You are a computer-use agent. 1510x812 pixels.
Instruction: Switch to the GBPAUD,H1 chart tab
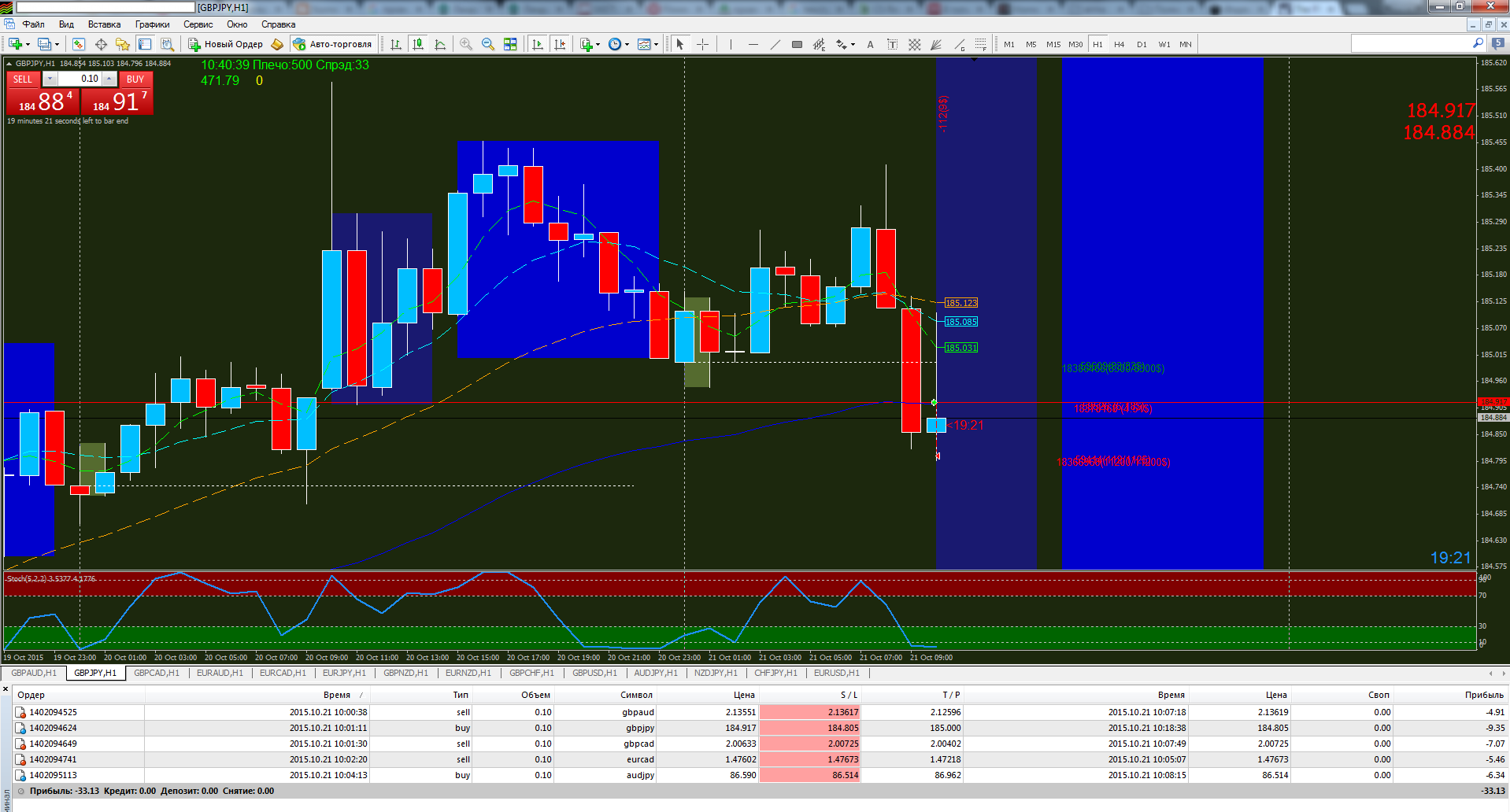(34, 673)
